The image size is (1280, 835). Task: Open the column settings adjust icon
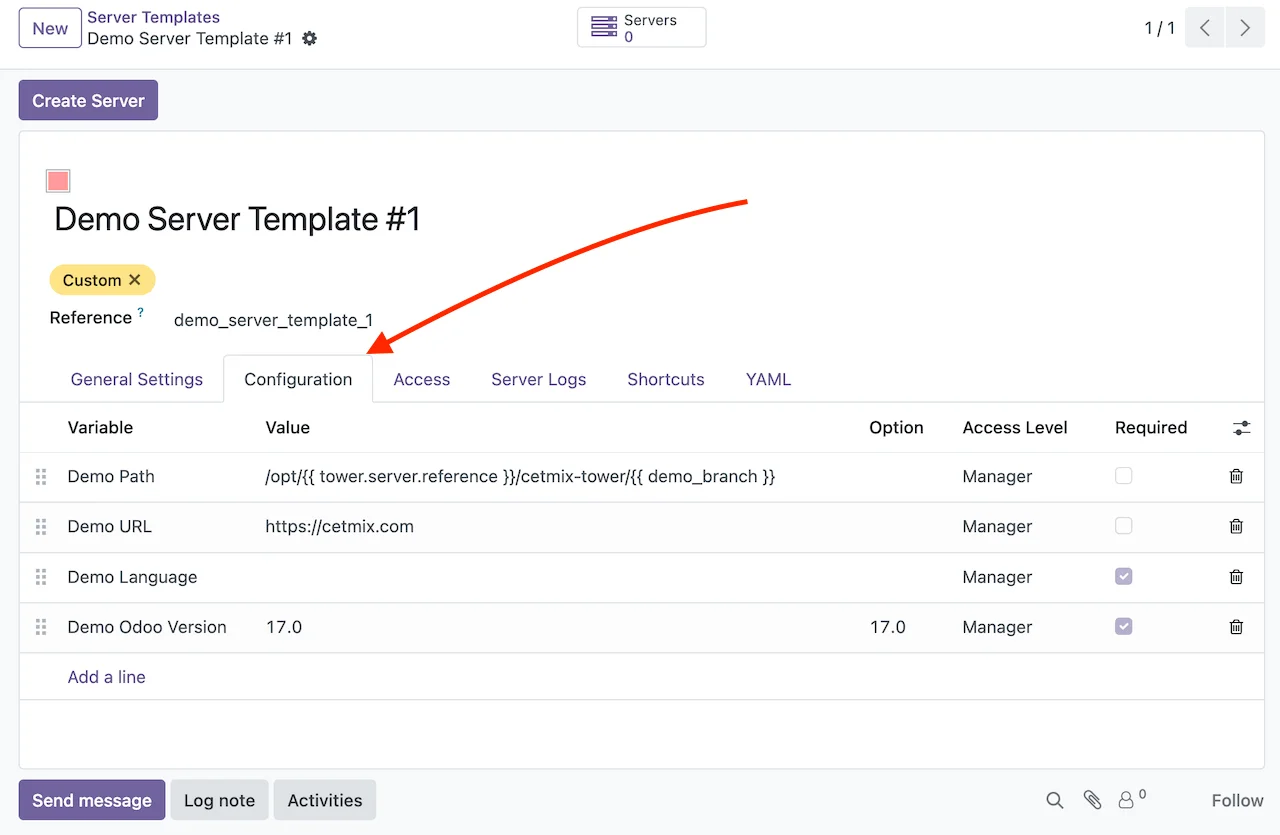[1241, 428]
